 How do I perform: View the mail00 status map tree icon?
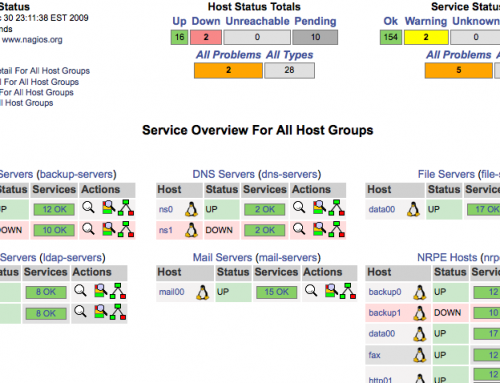[348, 291]
